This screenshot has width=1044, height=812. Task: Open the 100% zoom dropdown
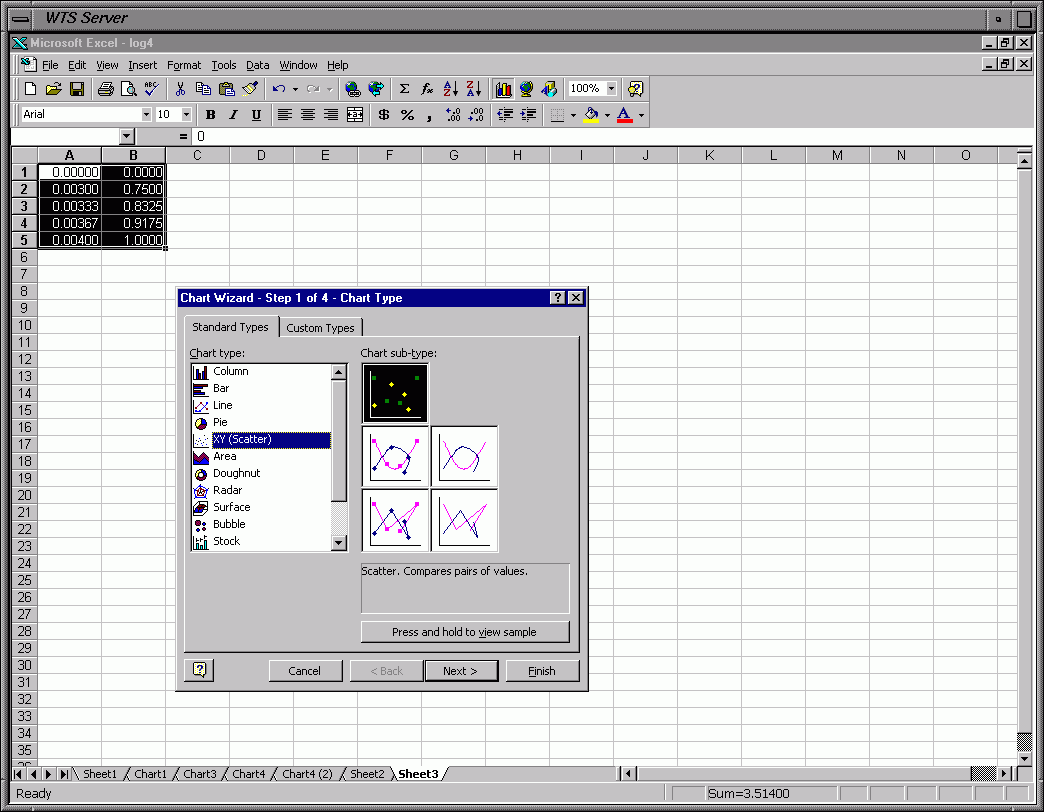pos(611,89)
